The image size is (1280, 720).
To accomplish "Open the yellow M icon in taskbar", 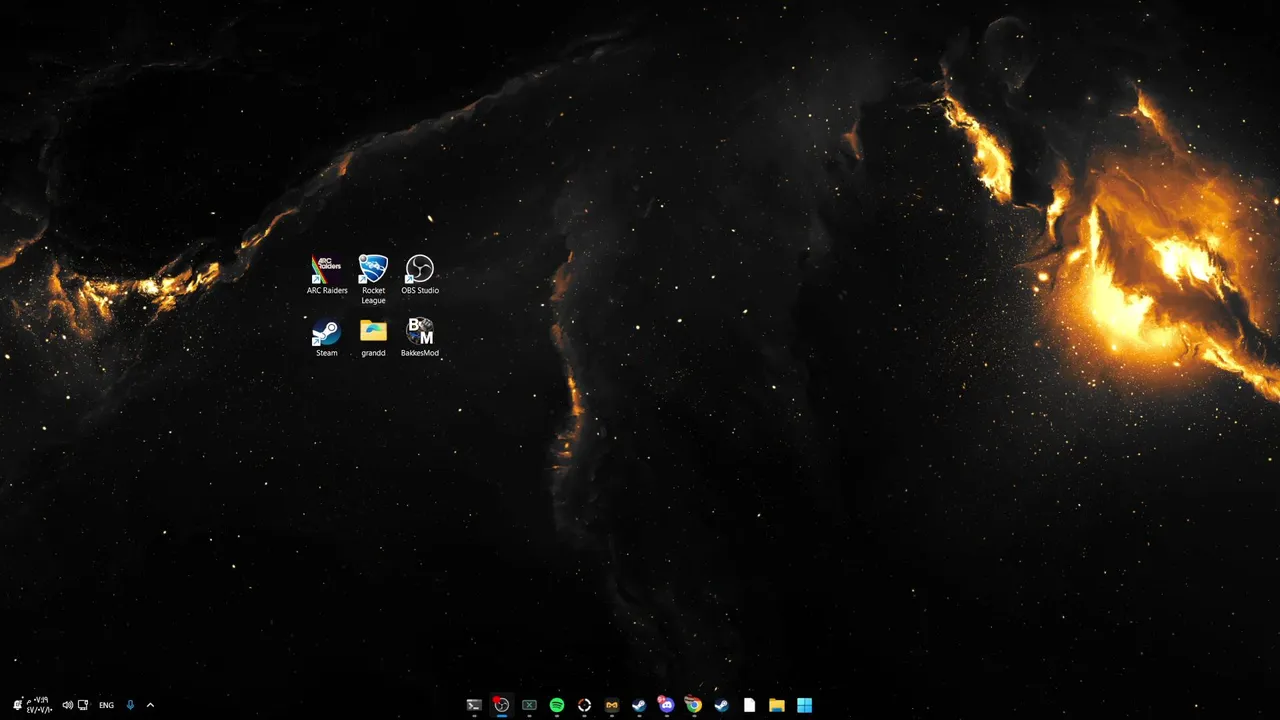I will (x=612, y=705).
